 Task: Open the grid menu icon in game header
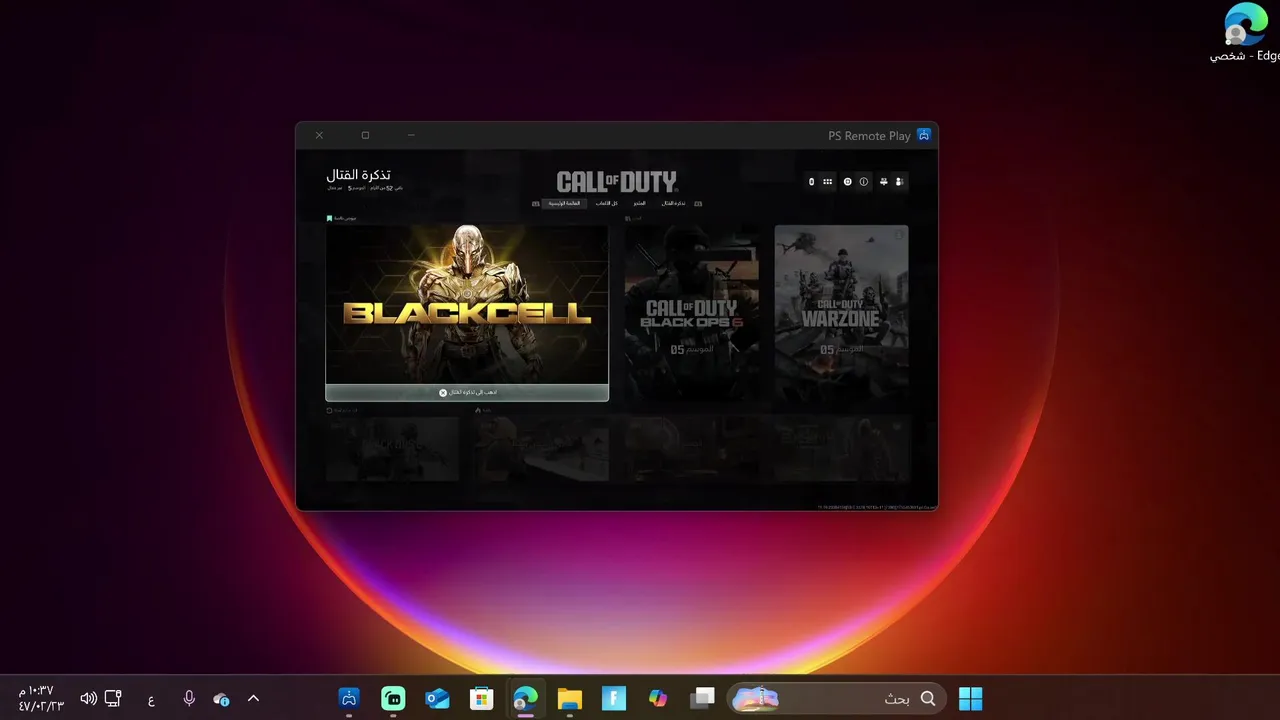click(x=827, y=182)
